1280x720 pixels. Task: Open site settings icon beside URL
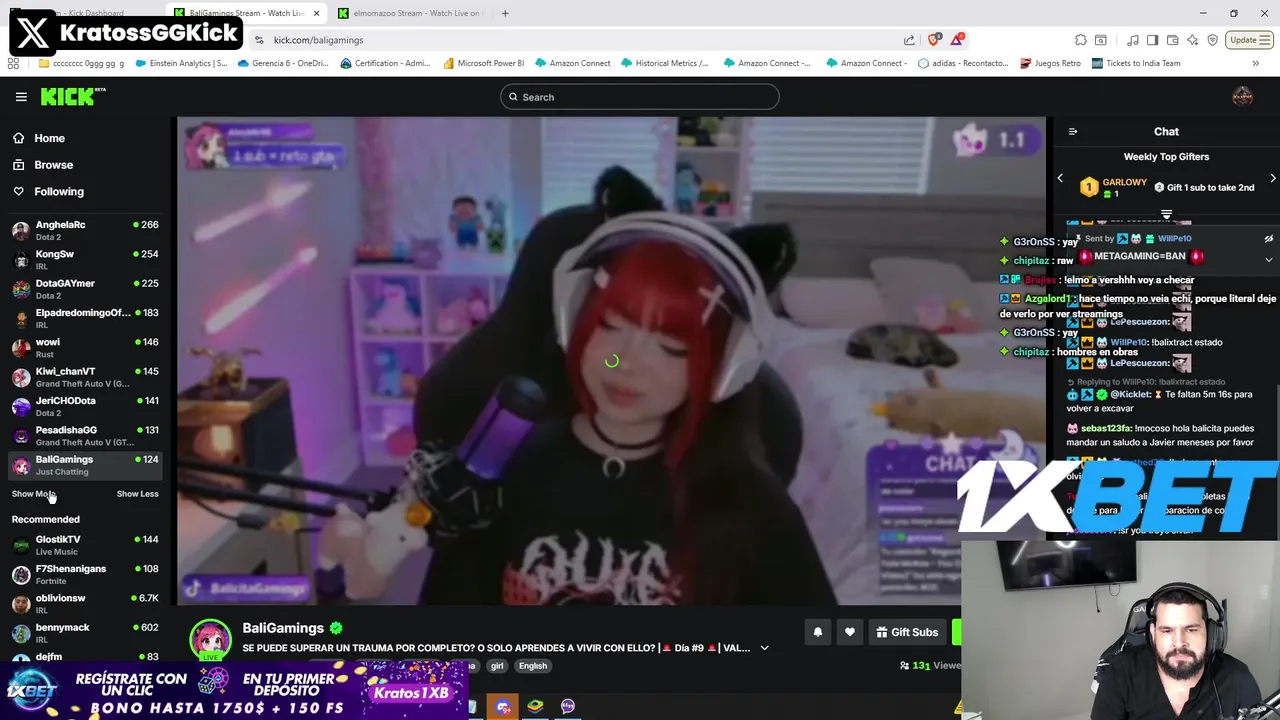pyautogui.click(x=259, y=40)
